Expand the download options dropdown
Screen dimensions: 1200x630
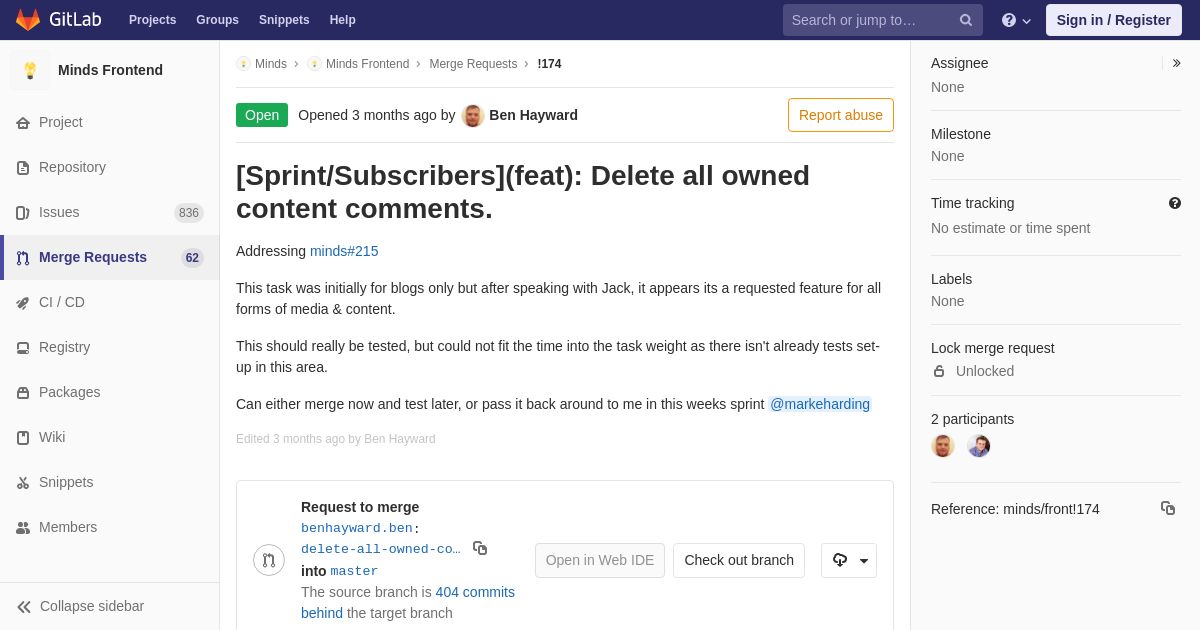pyautogui.click(x=849, y=560)
